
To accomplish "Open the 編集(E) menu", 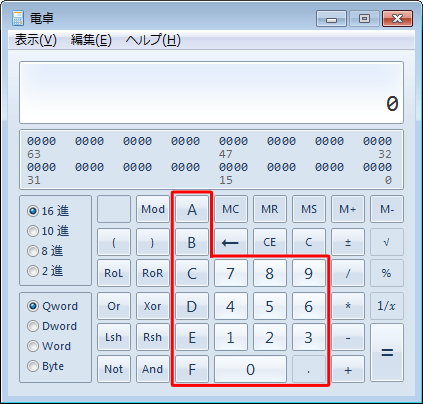I will click(91, 40).
